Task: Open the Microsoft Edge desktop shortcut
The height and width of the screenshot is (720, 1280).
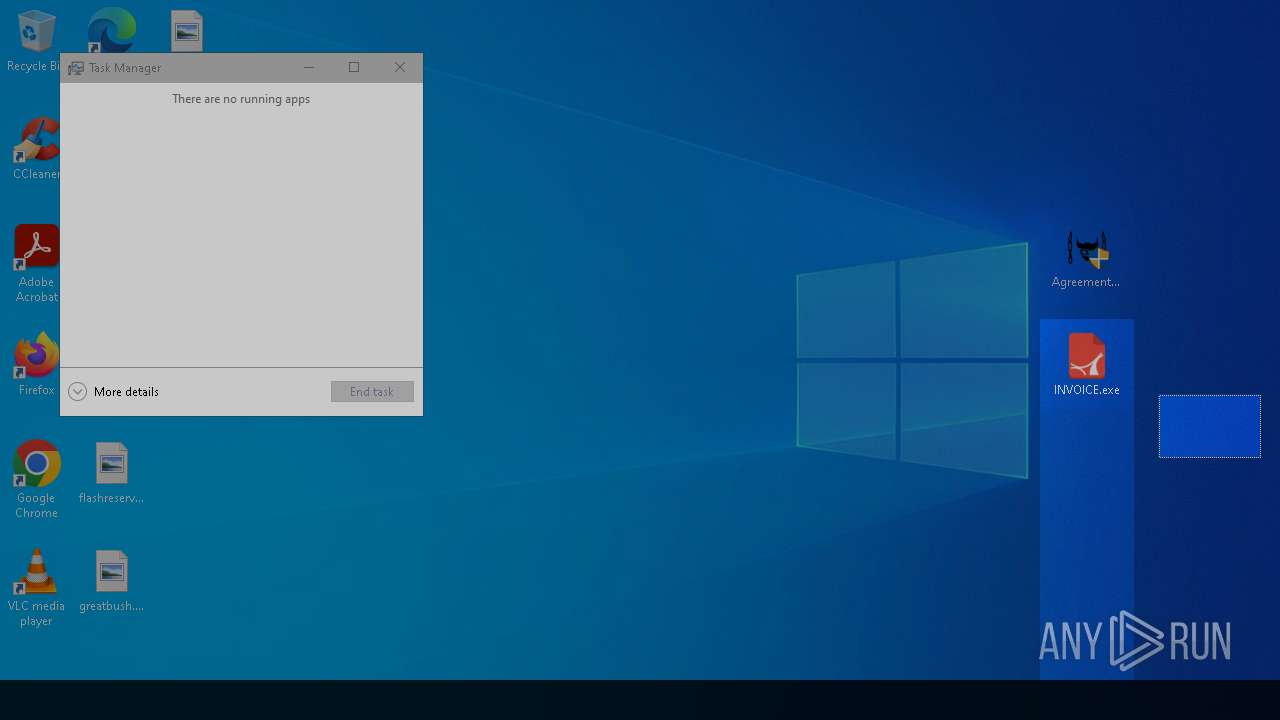Action: pyautogui.click(x=110, y=30)
